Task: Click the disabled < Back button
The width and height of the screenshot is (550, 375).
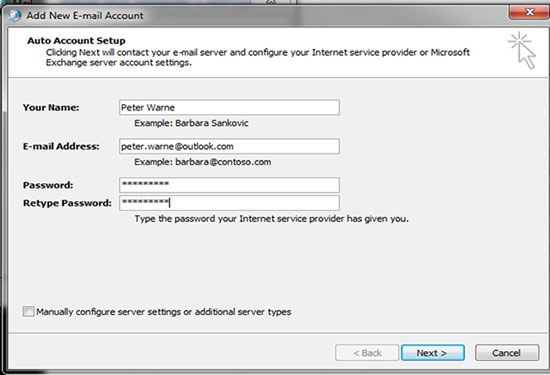Action: [367, 353]
